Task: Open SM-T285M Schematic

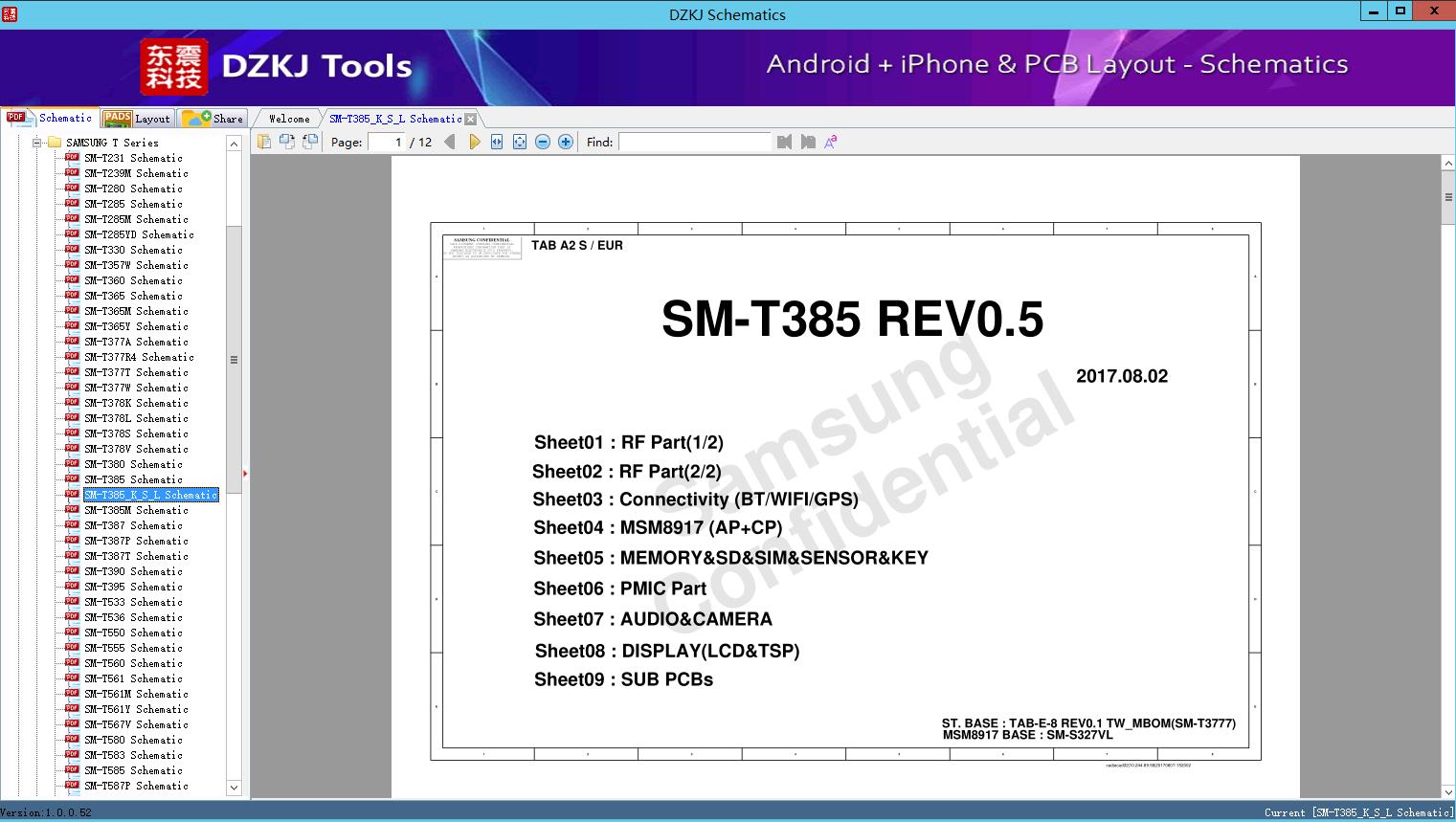Action: coord(136,219)
